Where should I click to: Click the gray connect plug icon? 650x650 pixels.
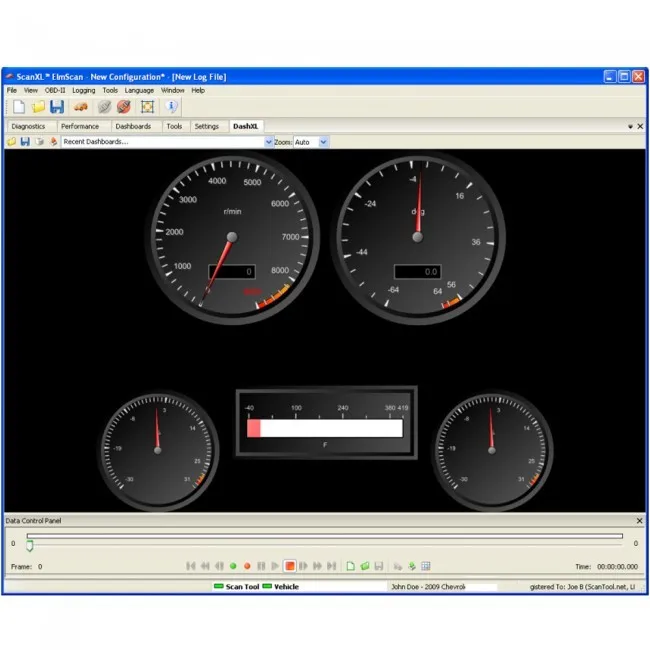[104, 107]
